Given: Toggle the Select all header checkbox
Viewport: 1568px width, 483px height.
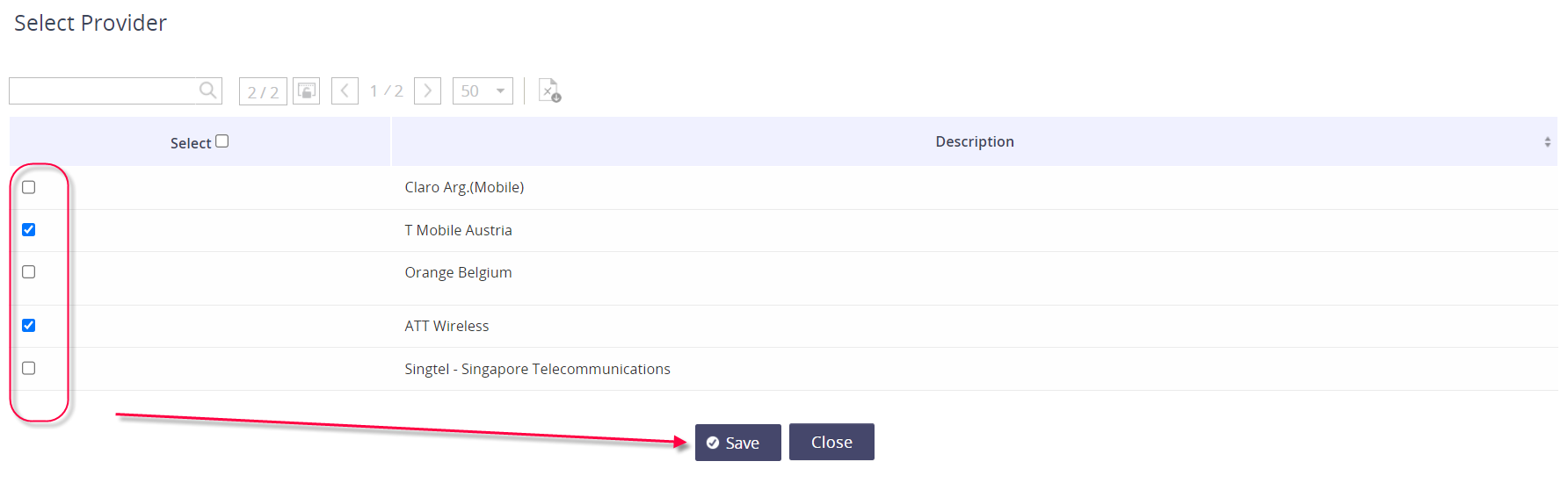Looking at the screenshot, I should click(222, 141).
